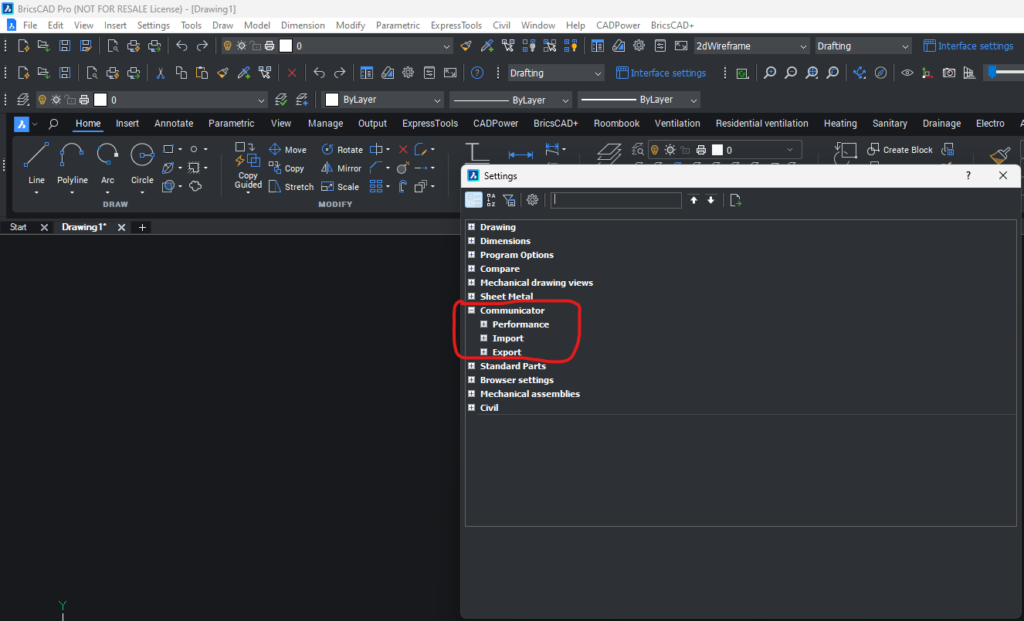Click the filter icon in Settings dialog toolbar
Screen dimensions: 1024x621
(x=509, y=200)
